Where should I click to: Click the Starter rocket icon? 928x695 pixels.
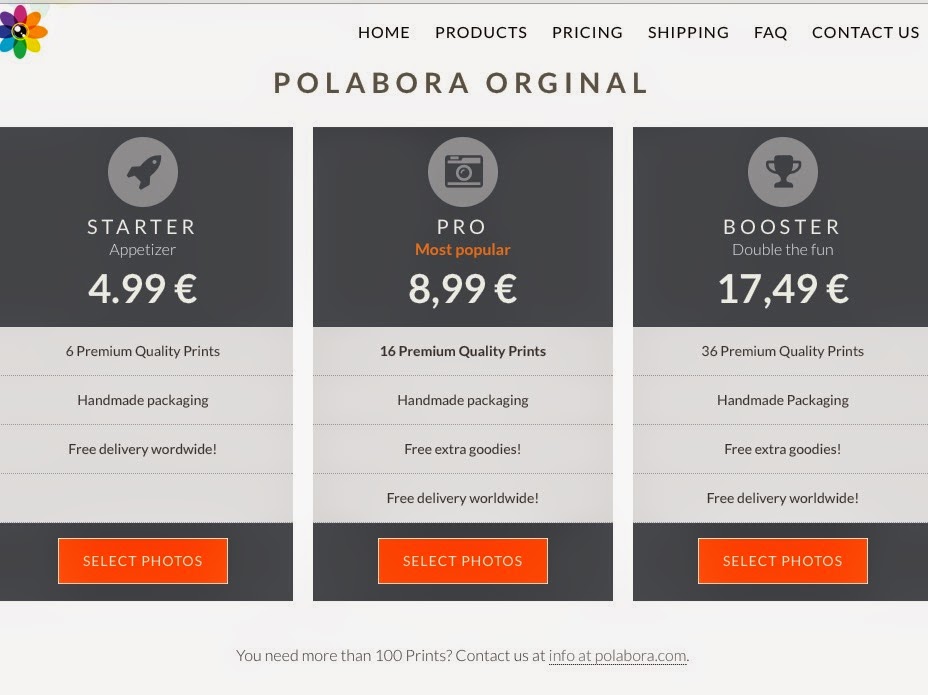pyautogui.click(x=143, y=172)
